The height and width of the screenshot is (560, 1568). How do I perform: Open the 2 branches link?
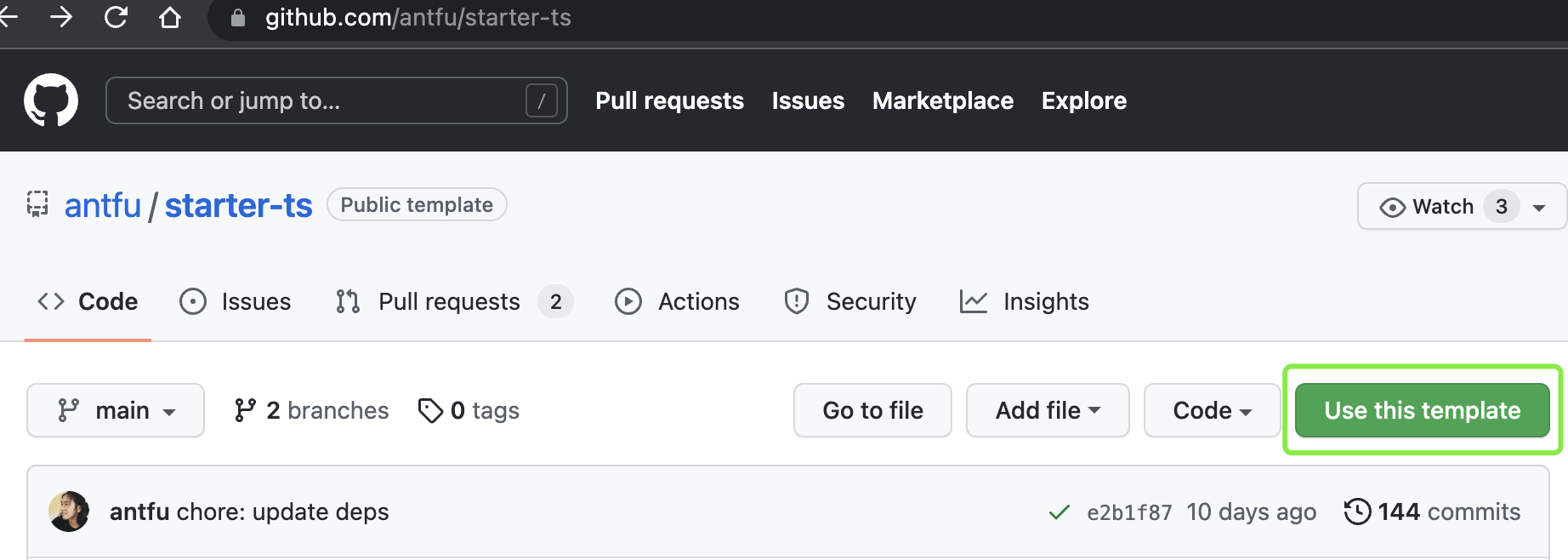pyautogui.click(x=311, y=410)
